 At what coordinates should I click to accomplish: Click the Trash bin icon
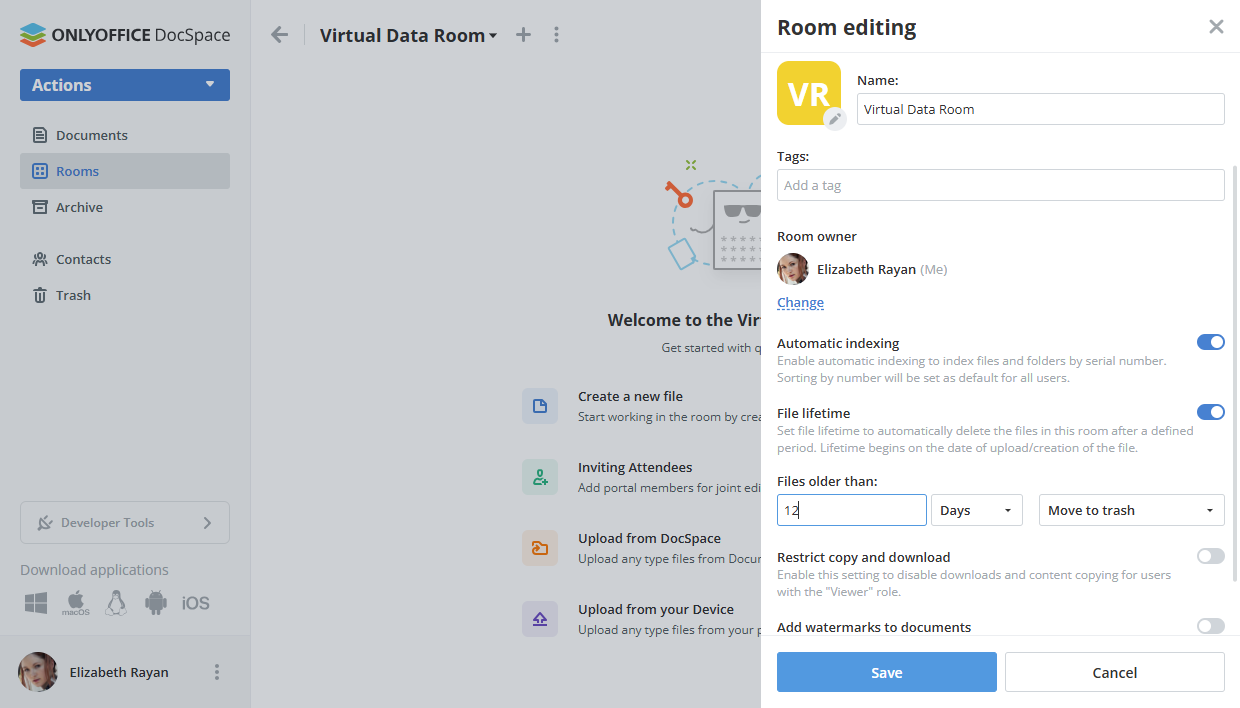pyautogui.click(x=40, y=295)
